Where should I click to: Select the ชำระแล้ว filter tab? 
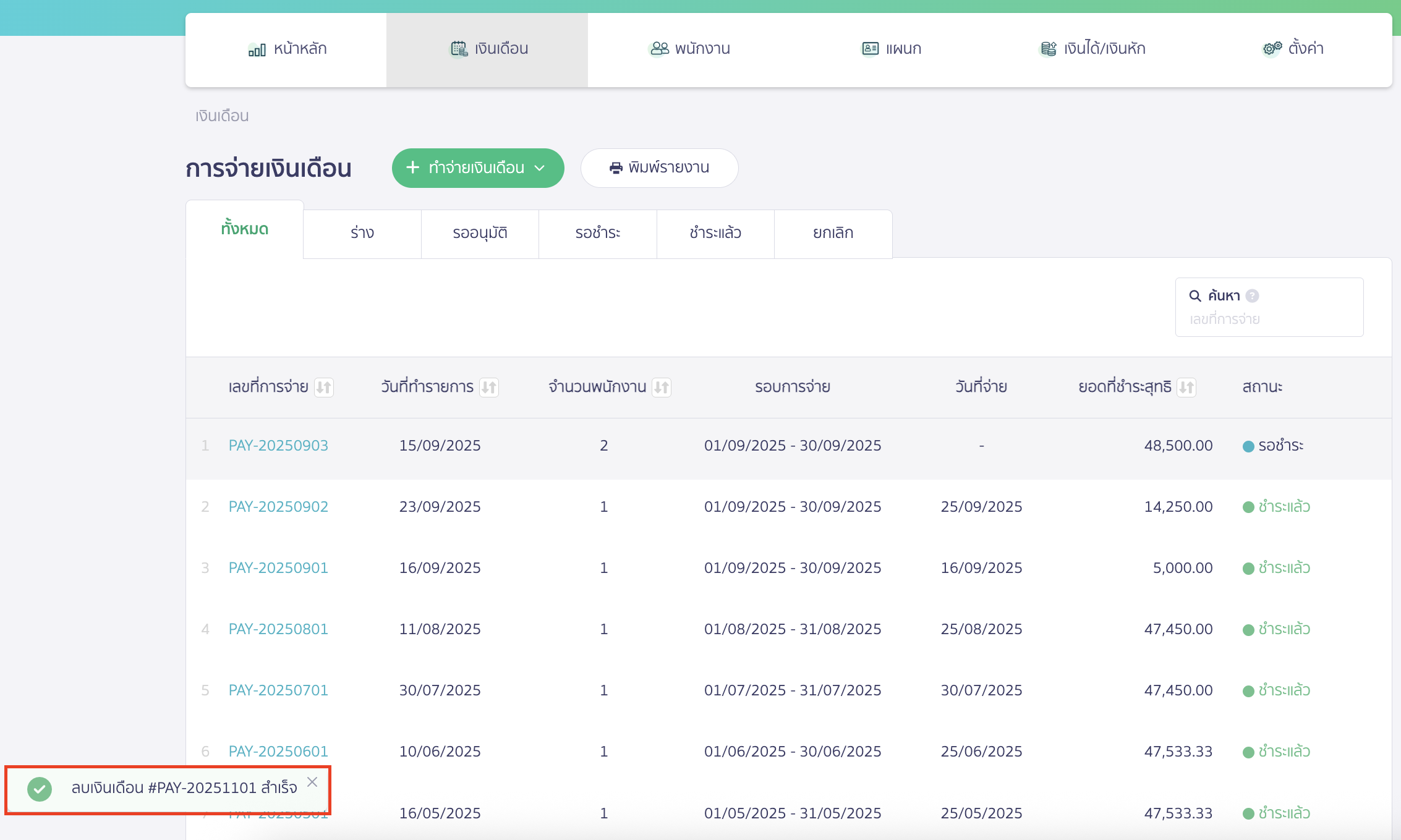(715, 234)
